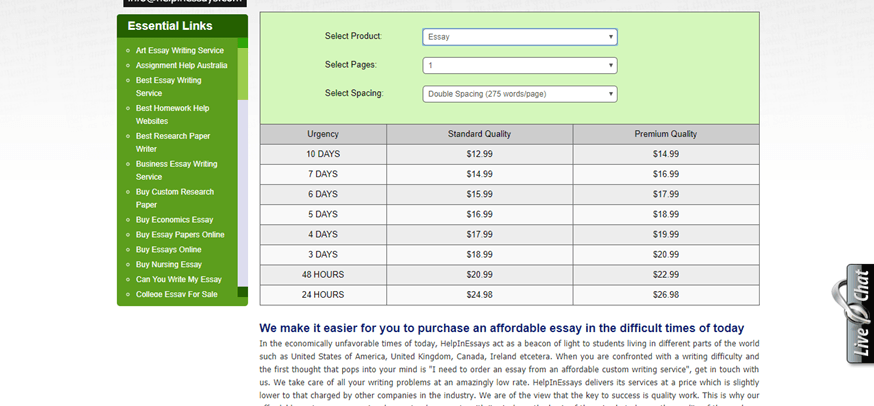The image size is (874, 406).
Task: Open Best Homework Help Websites link
Action: [x=173, y=114]
